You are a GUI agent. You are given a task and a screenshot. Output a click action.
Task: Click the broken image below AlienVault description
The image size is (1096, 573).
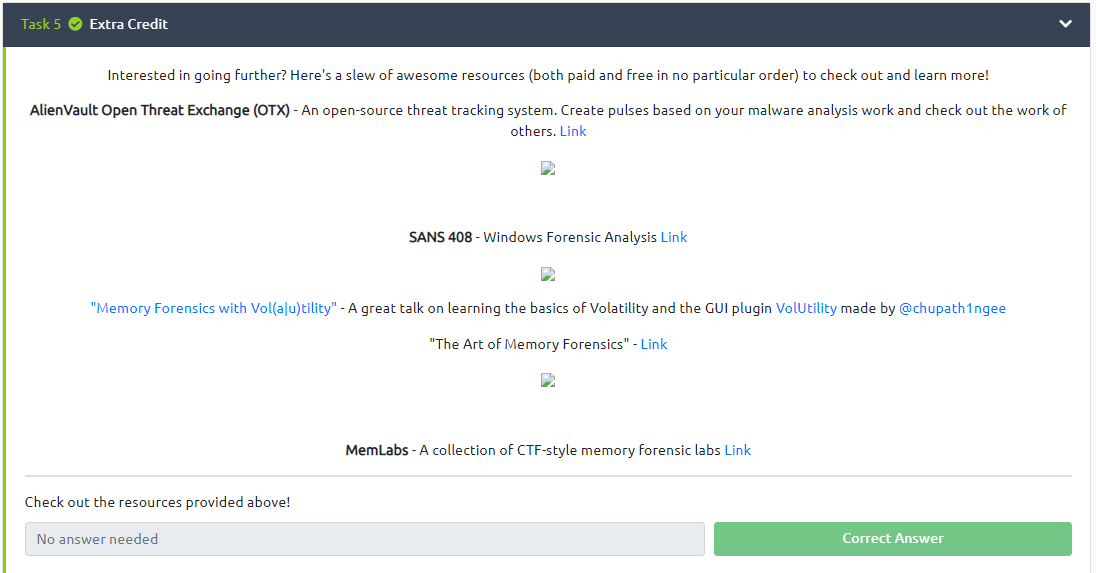pos(547,168)
